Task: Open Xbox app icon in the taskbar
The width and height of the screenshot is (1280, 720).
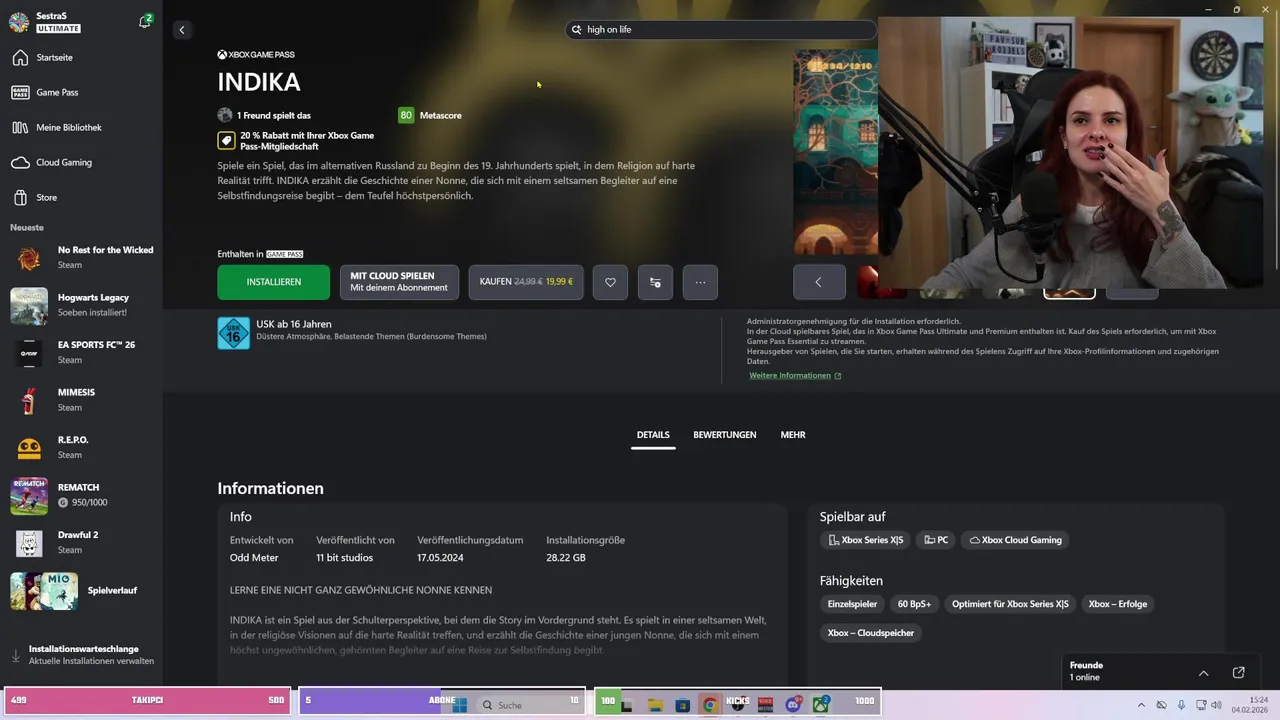Action: [x=821, y=705]
